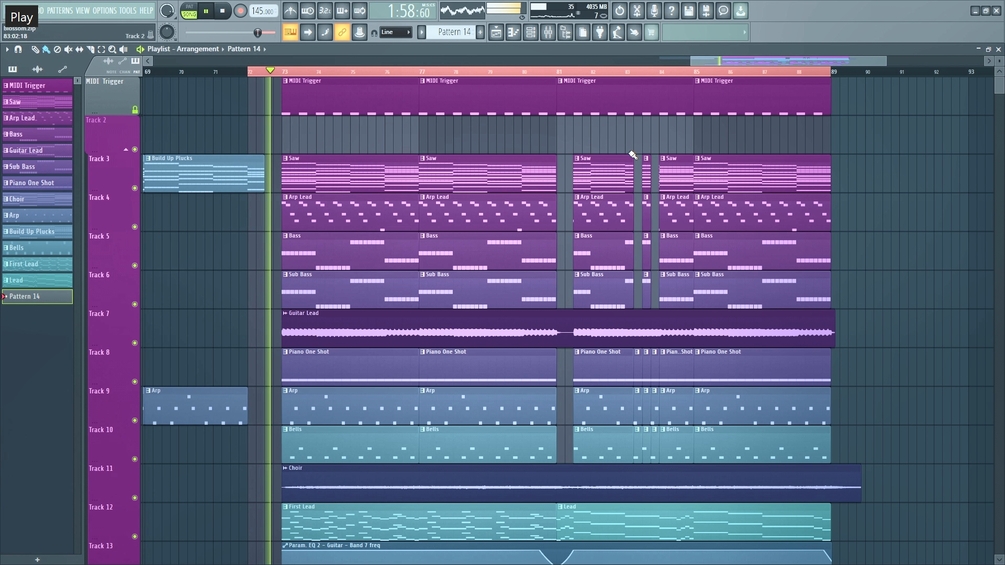Toggle loop recording button
1005x565 pixels.
point(360,11)
